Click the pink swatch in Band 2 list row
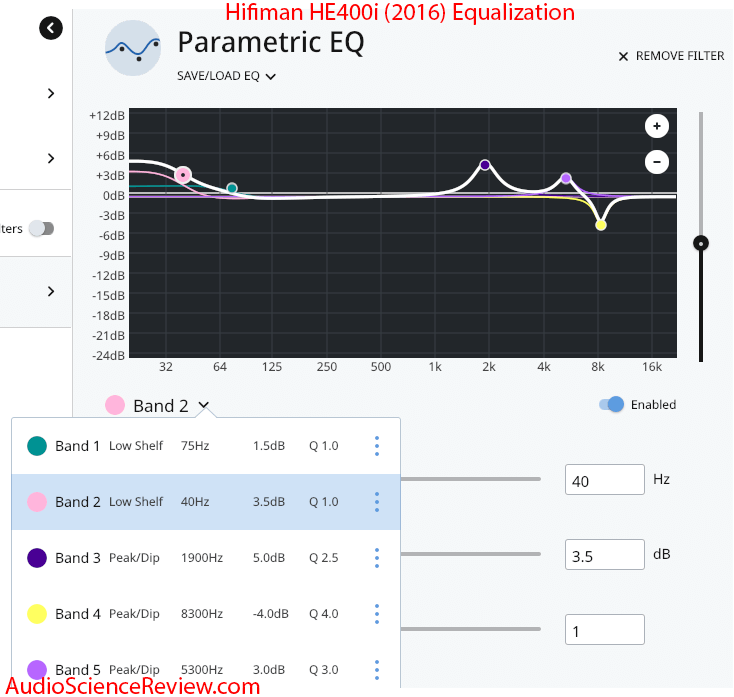Image resolution: width=734 pixels, height=697 pixels. (x=37, y=502)
